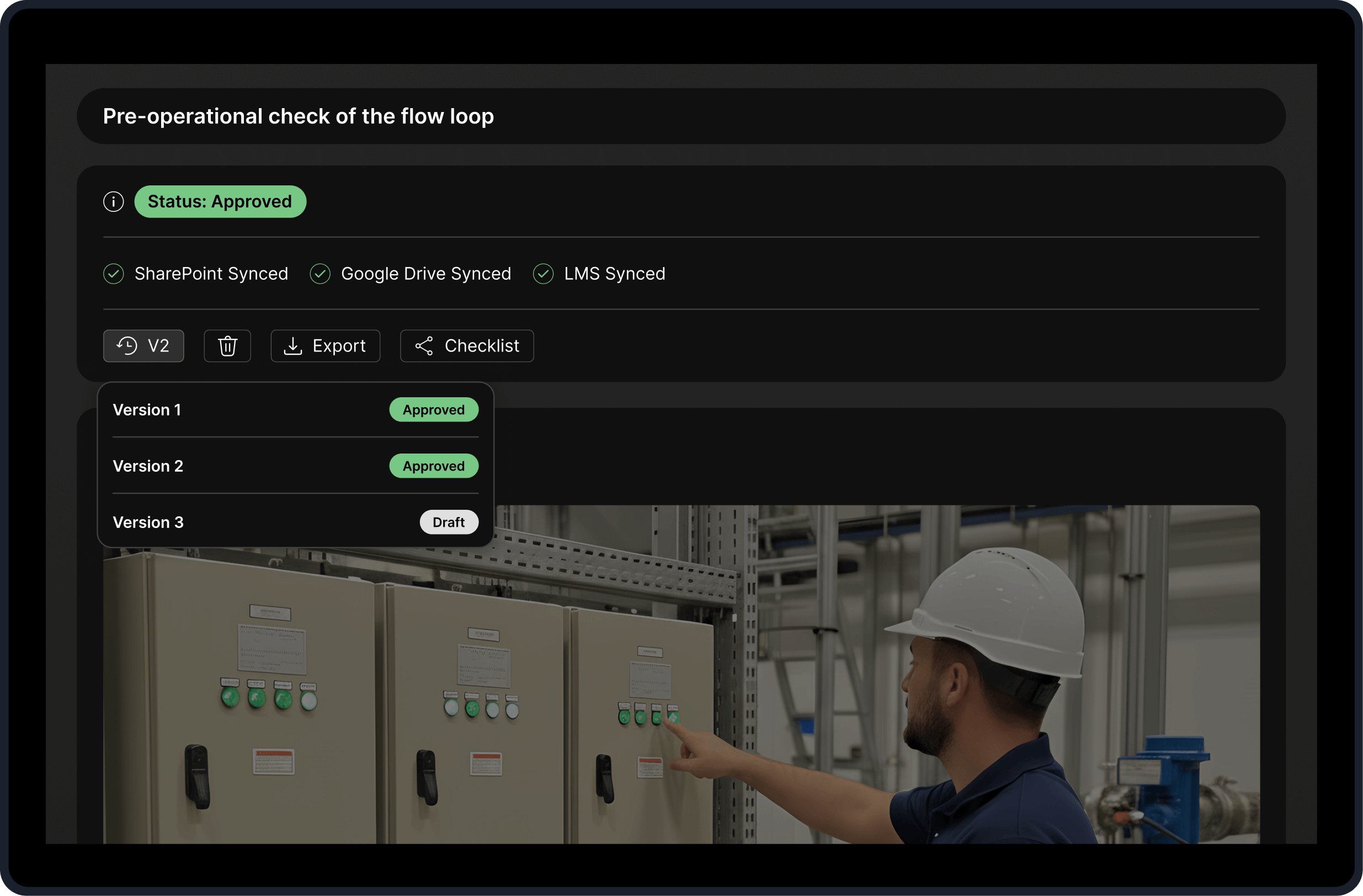This screenshot has width=1363, height=896.
Task: Click the Pre-operational check title field
Action: pos(681,116)
